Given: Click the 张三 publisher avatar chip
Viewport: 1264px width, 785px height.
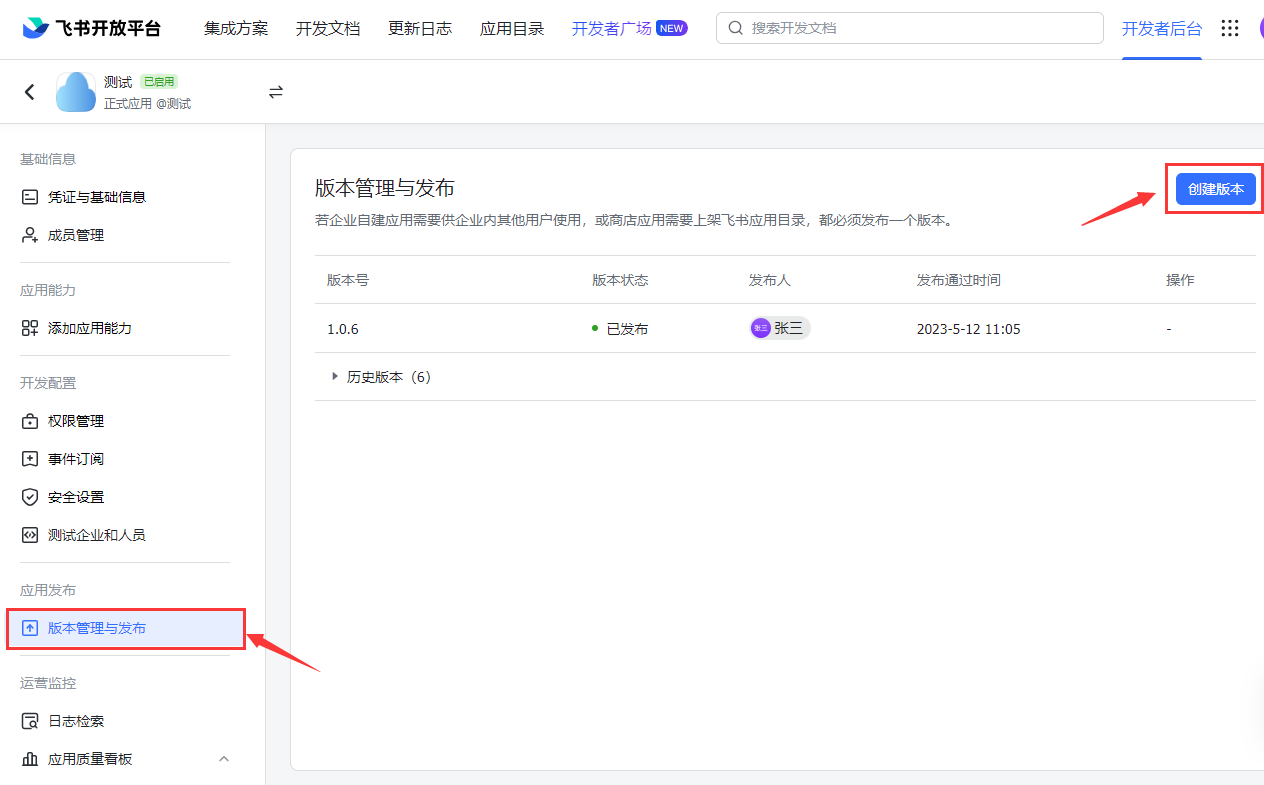Looking at the screenshot, I should click(779, 328).
